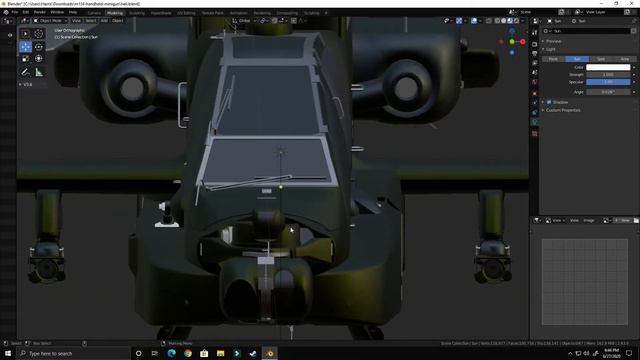Screen dimensions: 640x360
Task: Select the Annotate pencil tool
Action: pyautogui.click(x=25, y=72)
